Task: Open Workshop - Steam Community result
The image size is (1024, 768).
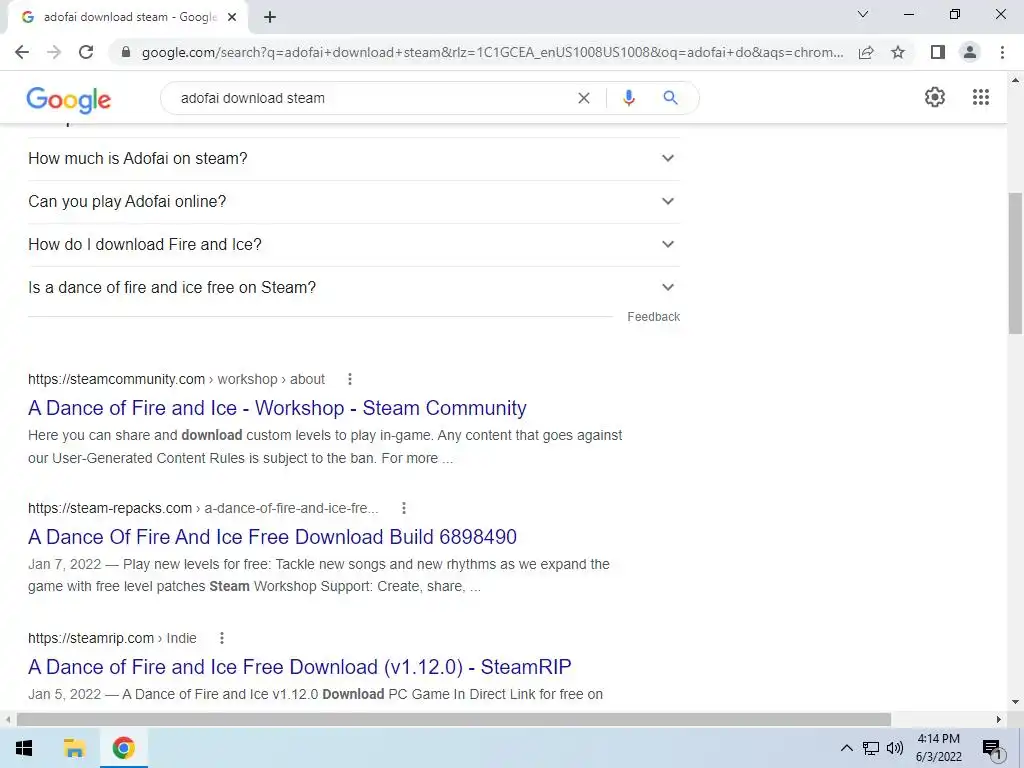Action: pyautogui.click(x=278, y=408)
